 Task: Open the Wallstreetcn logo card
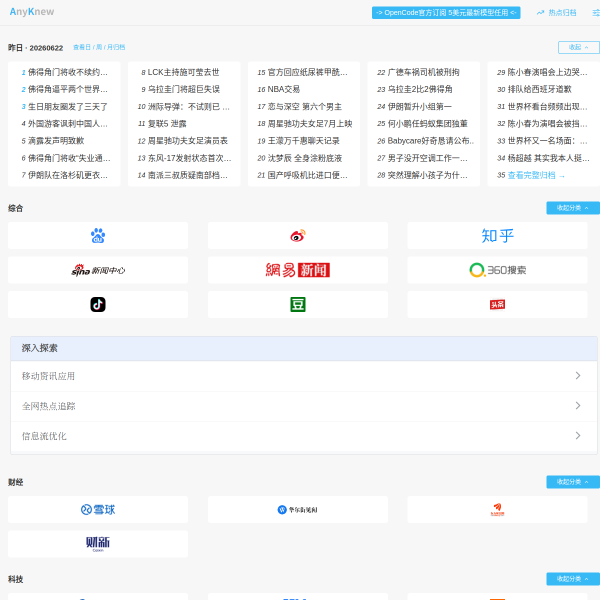click(x=298, y=510)
